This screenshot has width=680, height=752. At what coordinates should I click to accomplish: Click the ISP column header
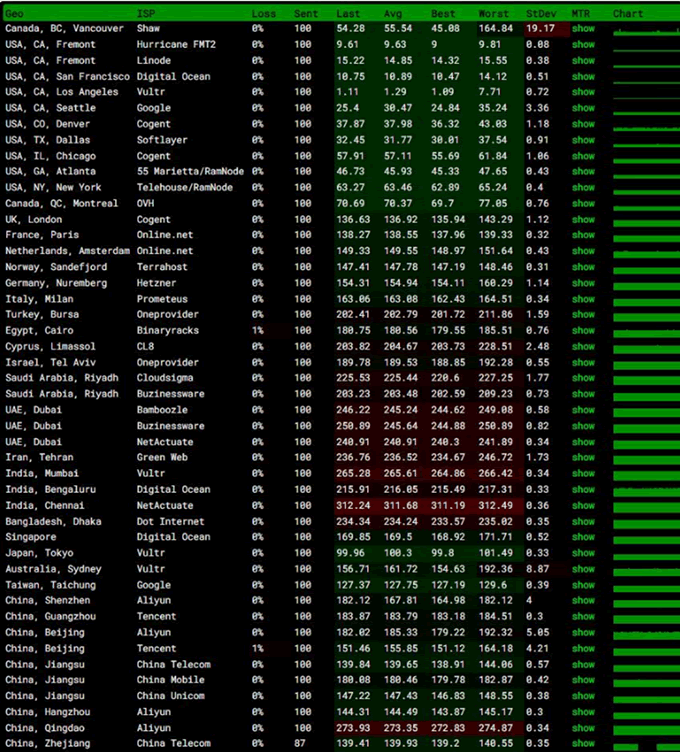tap(146, 14)
